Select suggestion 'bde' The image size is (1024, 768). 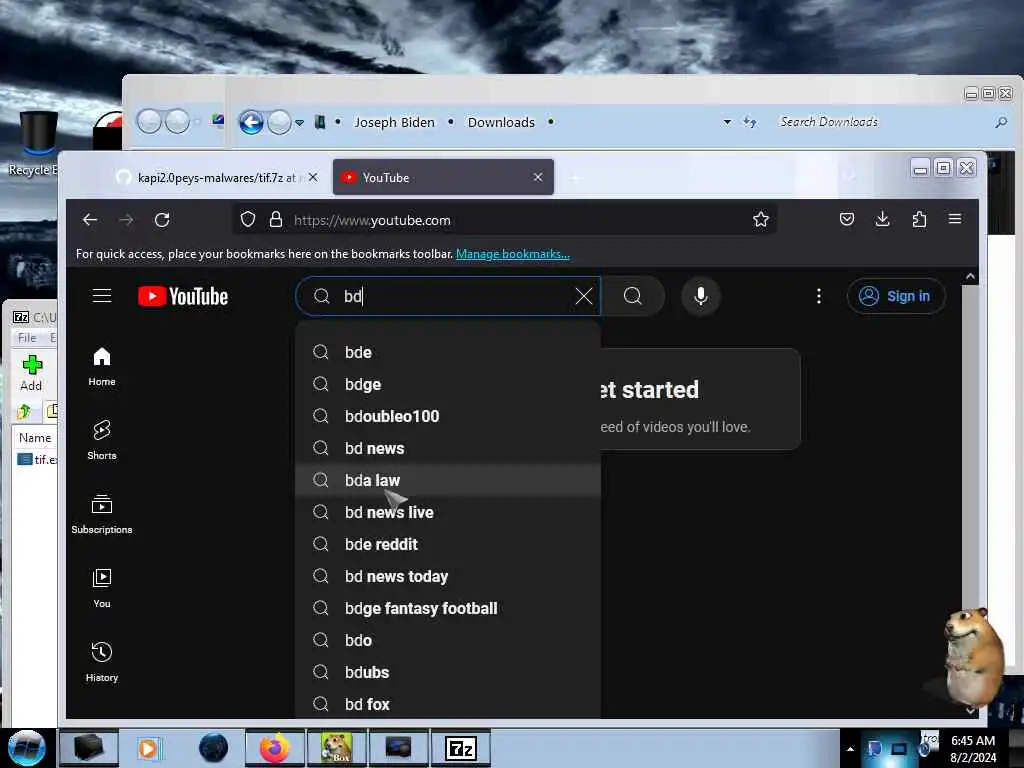pyautogui.click(x=448, y=352)
